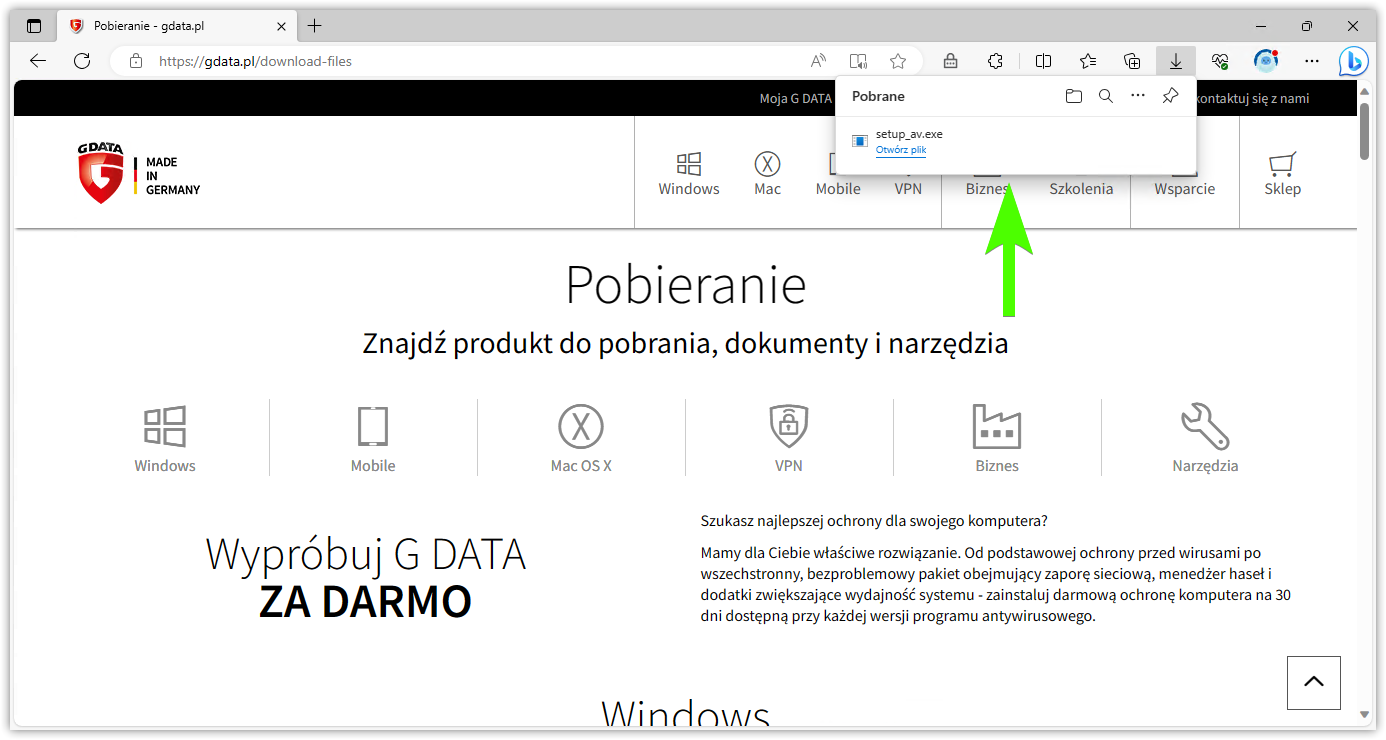Viewport: 1386px width, 740px height.
Task: Click the vertical page scrollbar thumb
Action: pos(1365,130)
